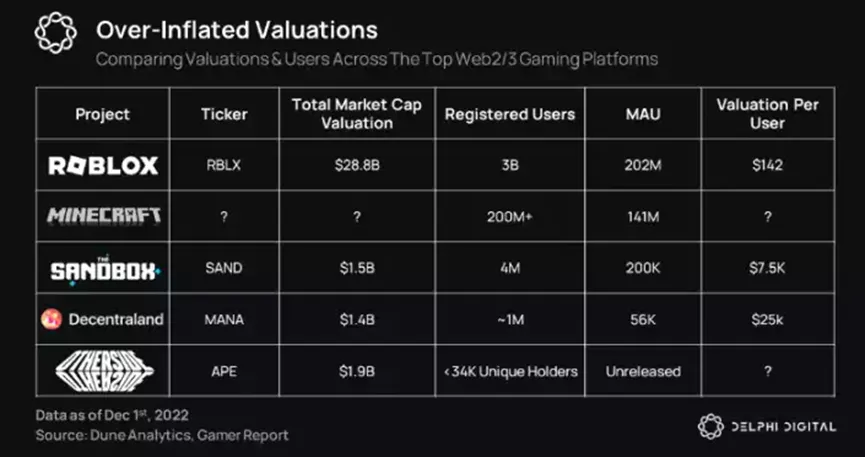Click the Total Market Cap Valuation header
The image size is (865, 457).
(x=357, y=114)
